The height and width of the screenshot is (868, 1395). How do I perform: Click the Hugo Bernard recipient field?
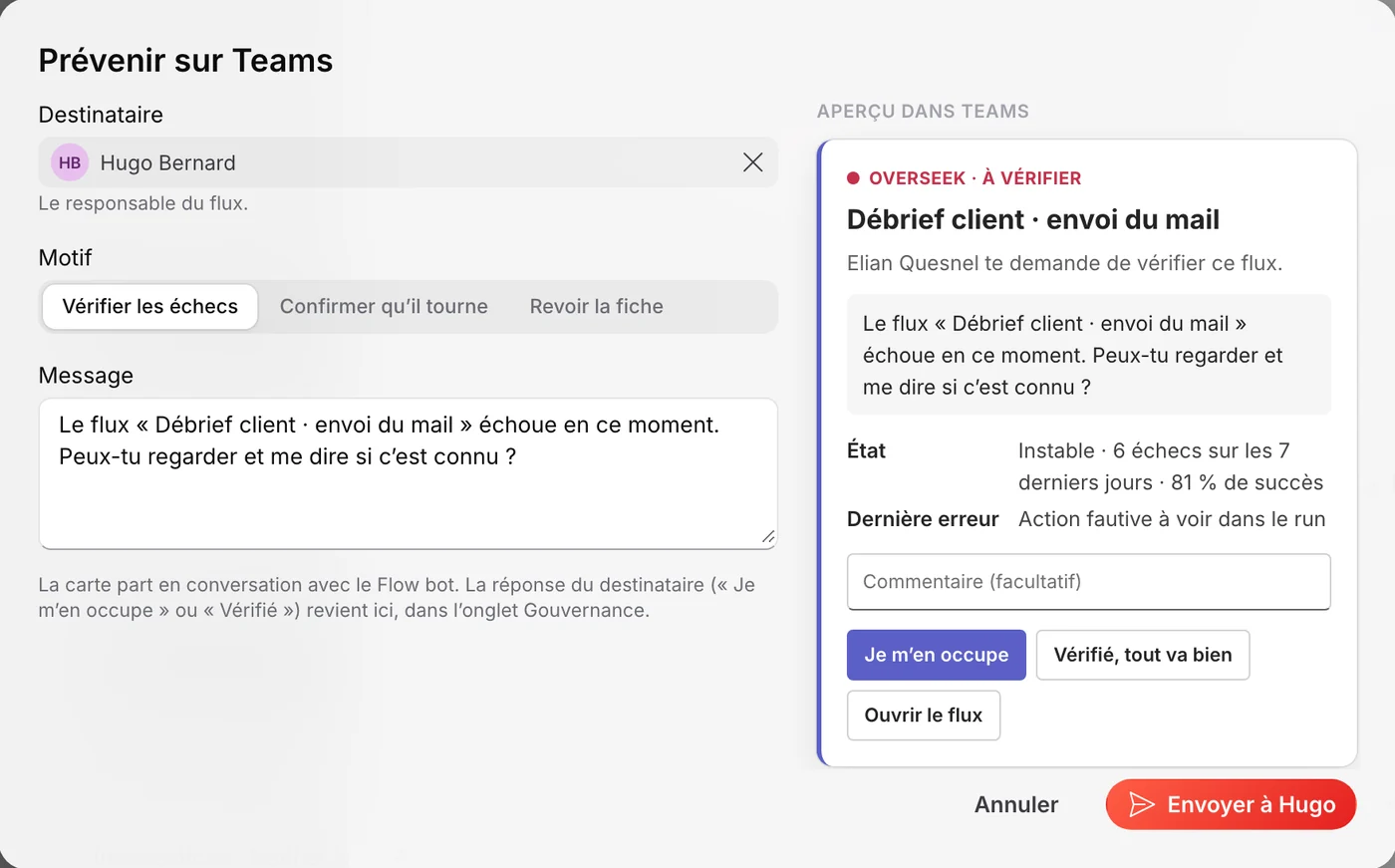point(408,162)
